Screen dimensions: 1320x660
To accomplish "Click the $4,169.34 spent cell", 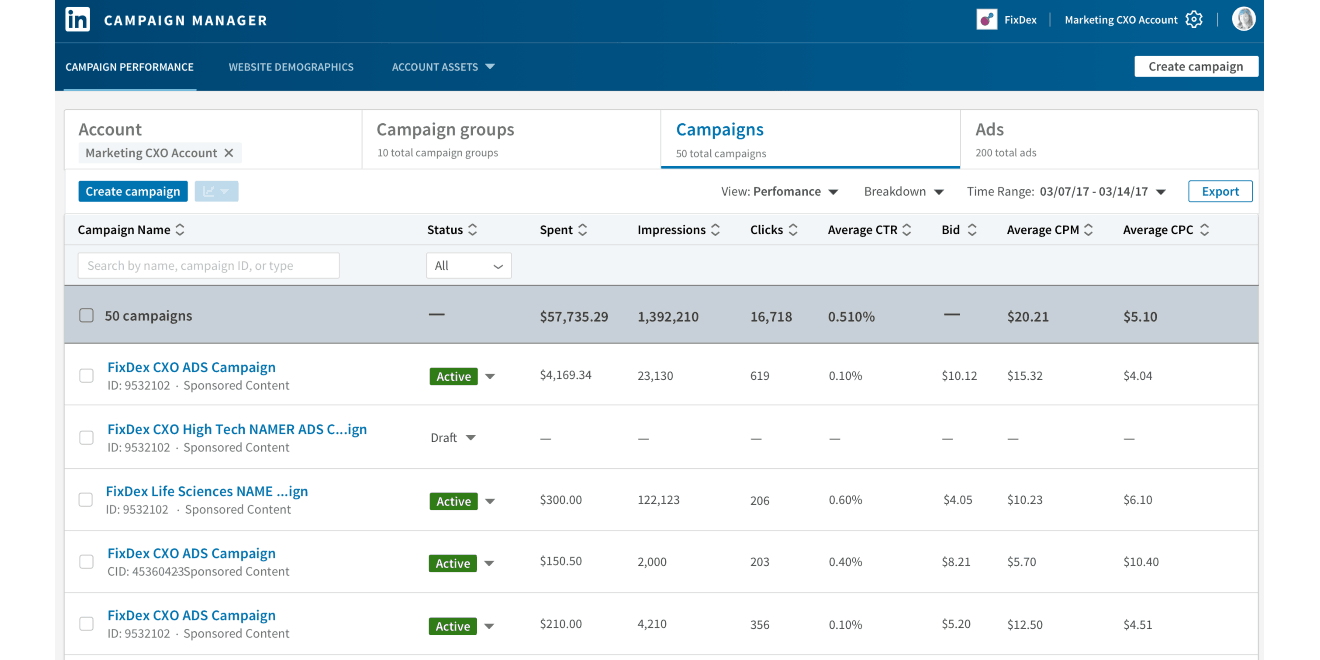I will pyautogui.click(x=565, y=375).
